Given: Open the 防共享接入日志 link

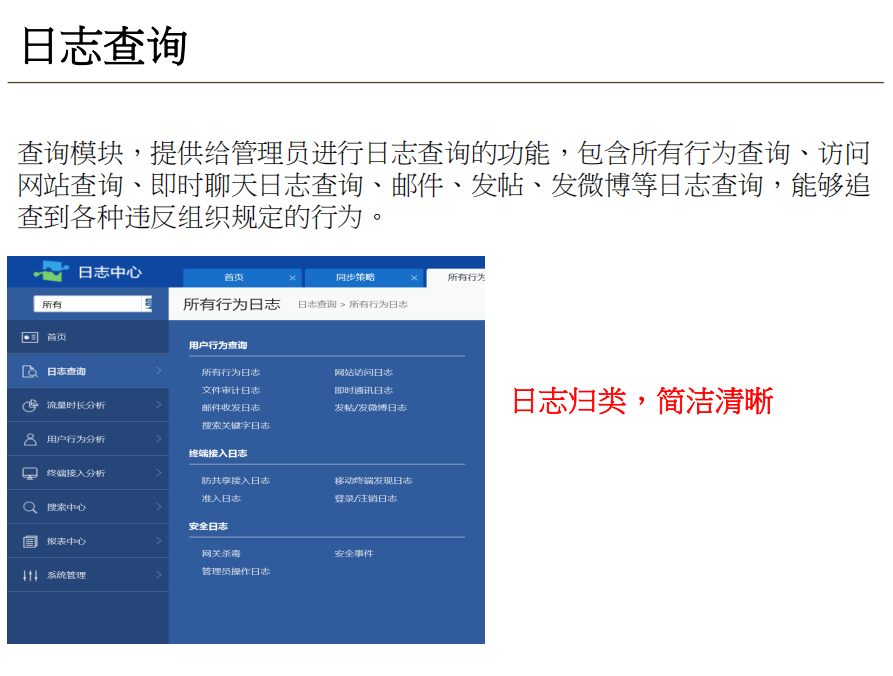Looking at the screenshot, I should pyautogui.click(x=236, y=481).
